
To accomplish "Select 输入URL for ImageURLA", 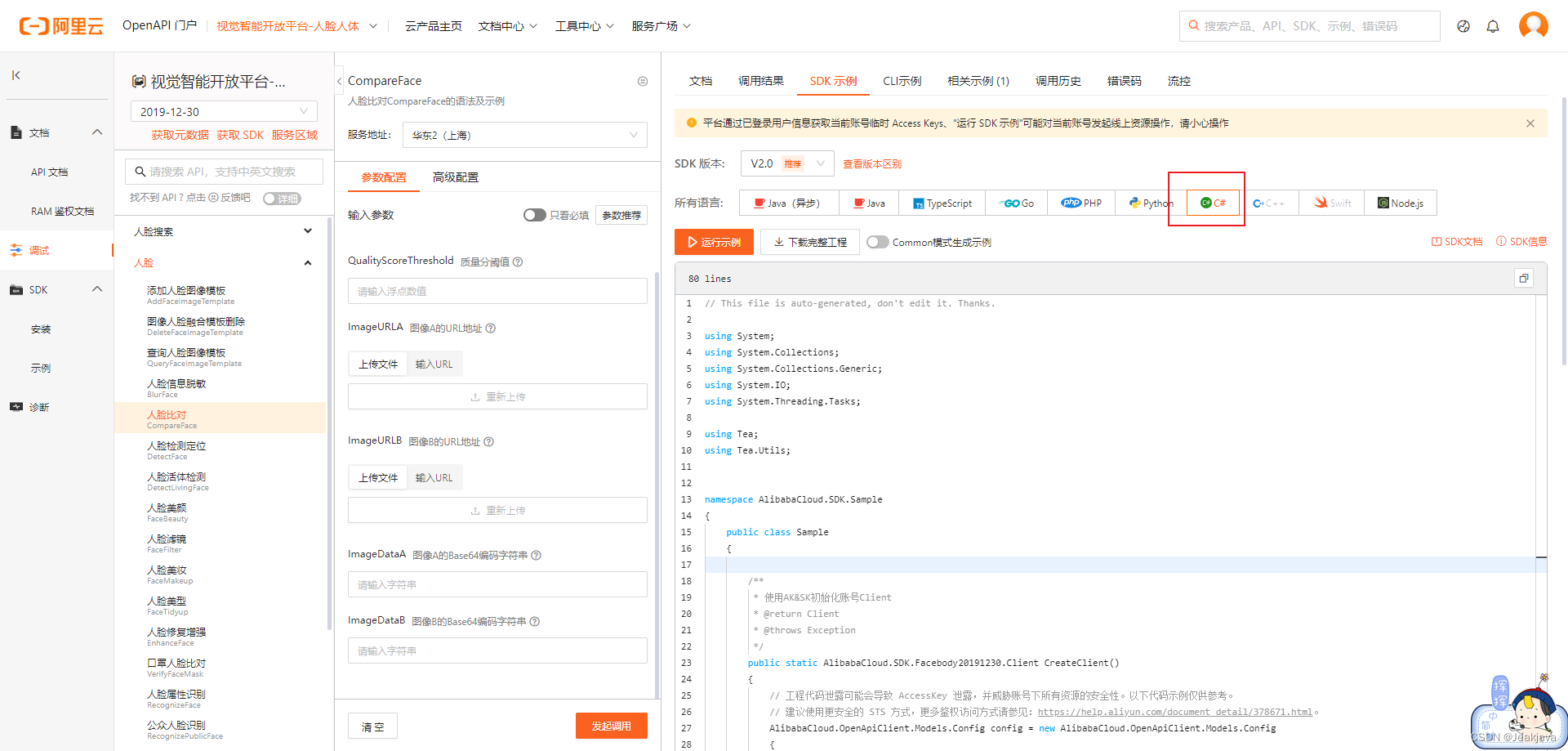I will 434,364.
